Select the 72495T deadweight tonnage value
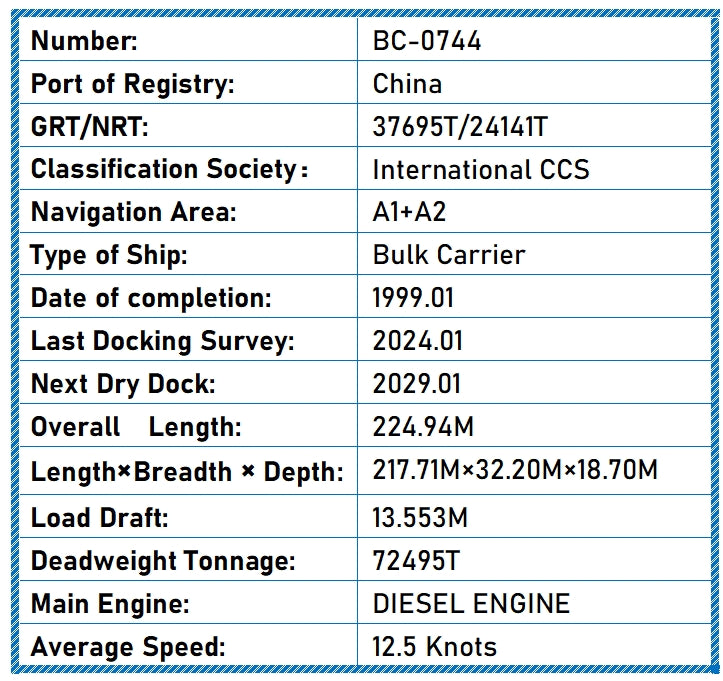Image resolution: width=723 pixels, height=681 pixels. (x=416, y=561)
